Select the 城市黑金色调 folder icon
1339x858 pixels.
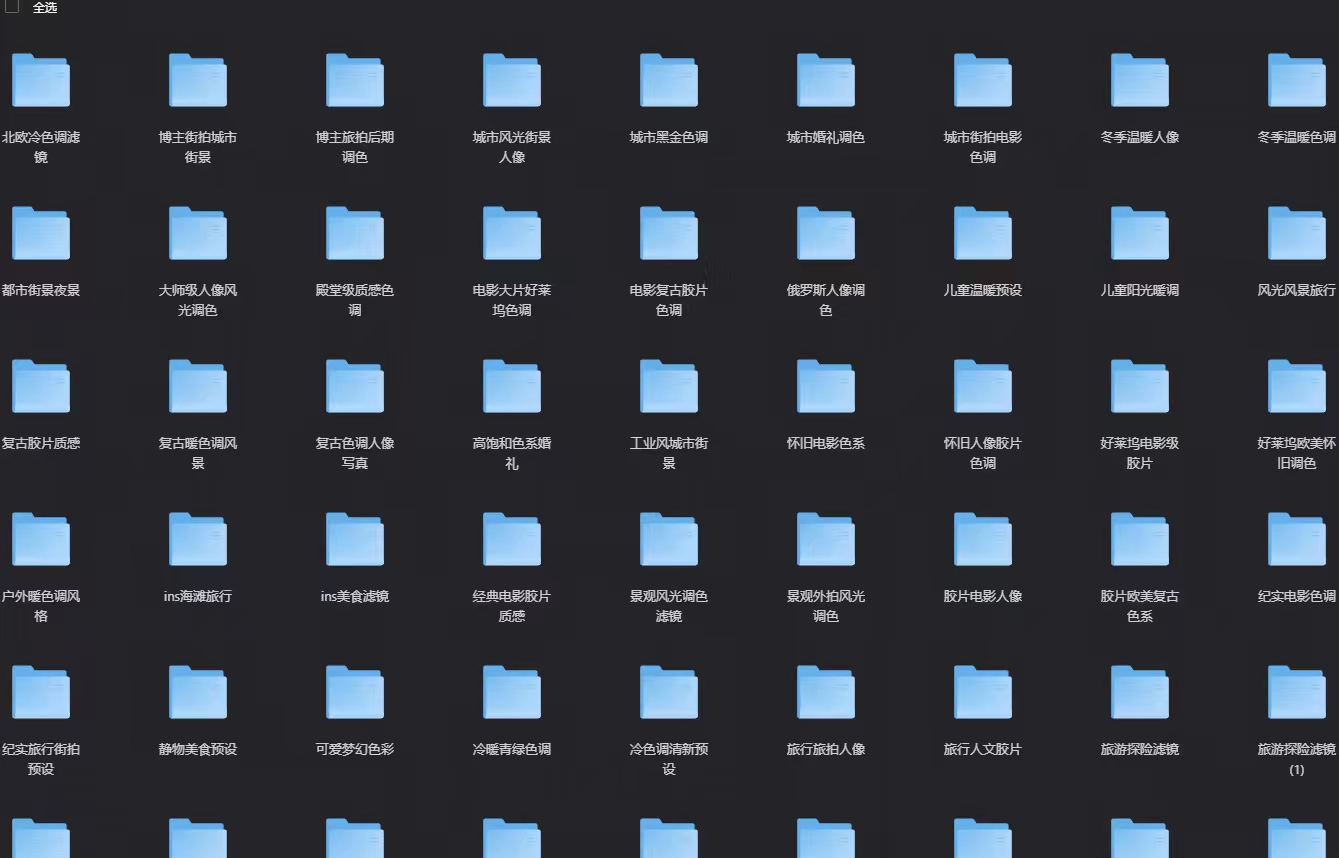669,80
